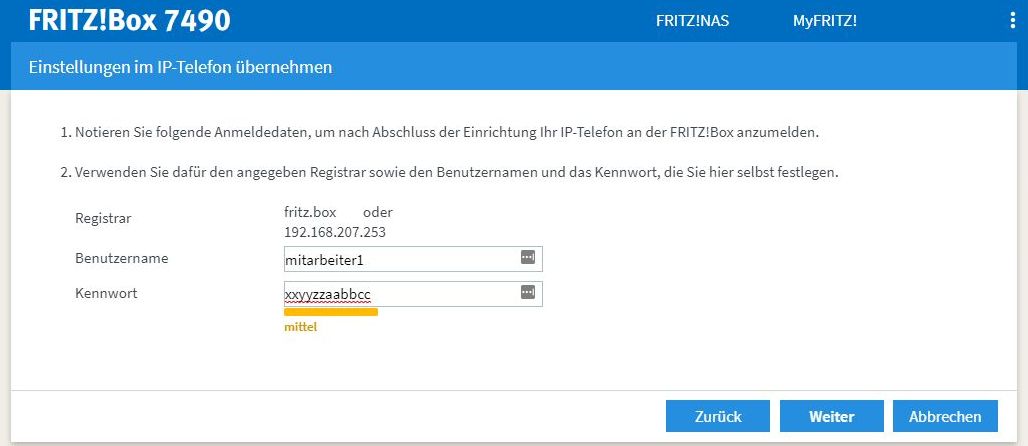The height and width of the screenshot is (446, 1028).
Task: Open MyFRITZ! from the top bar
Action: (825, 21)
